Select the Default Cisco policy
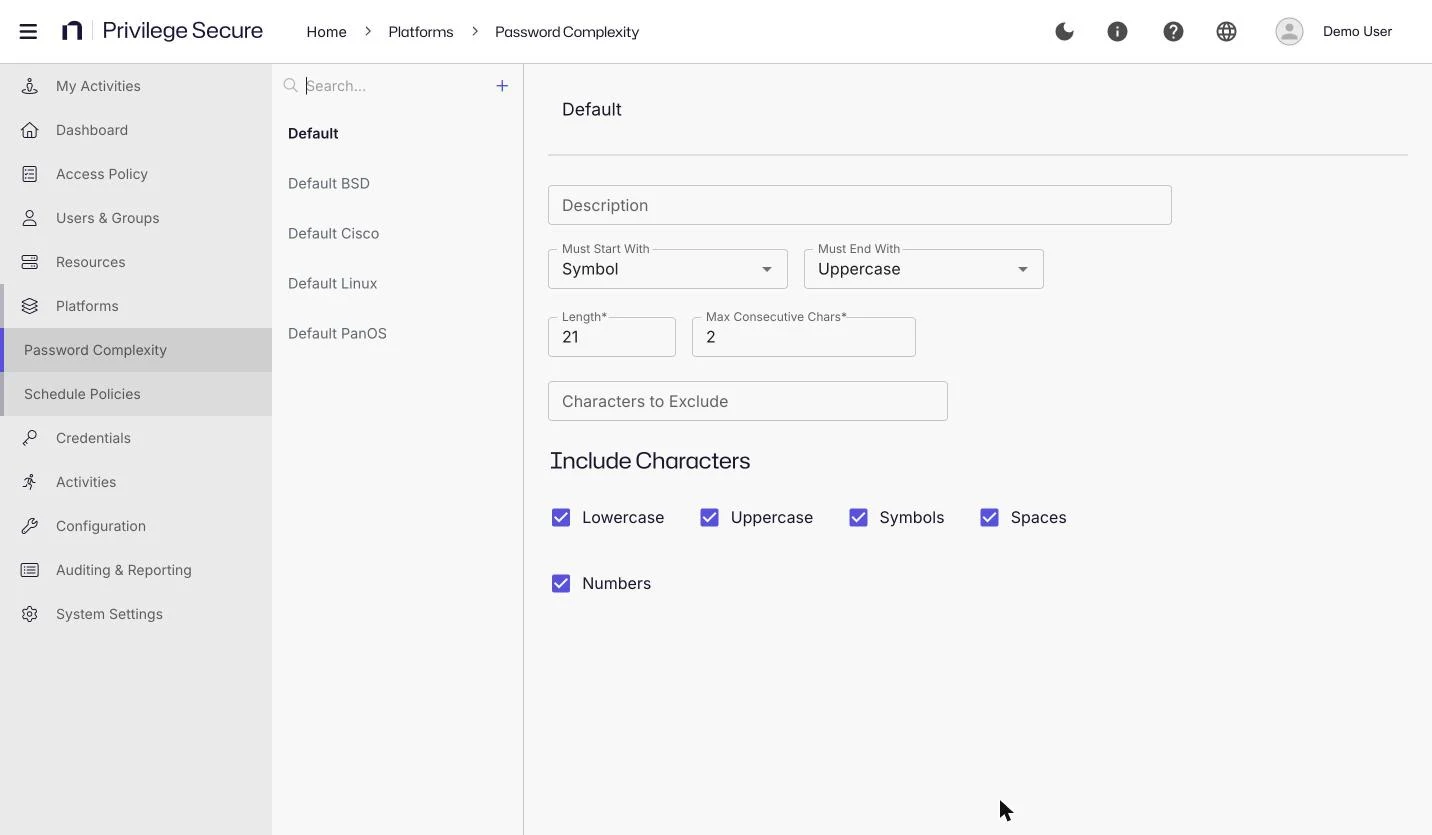The height and width of the screenshot is (835, 1432). (x=333, y=233)
